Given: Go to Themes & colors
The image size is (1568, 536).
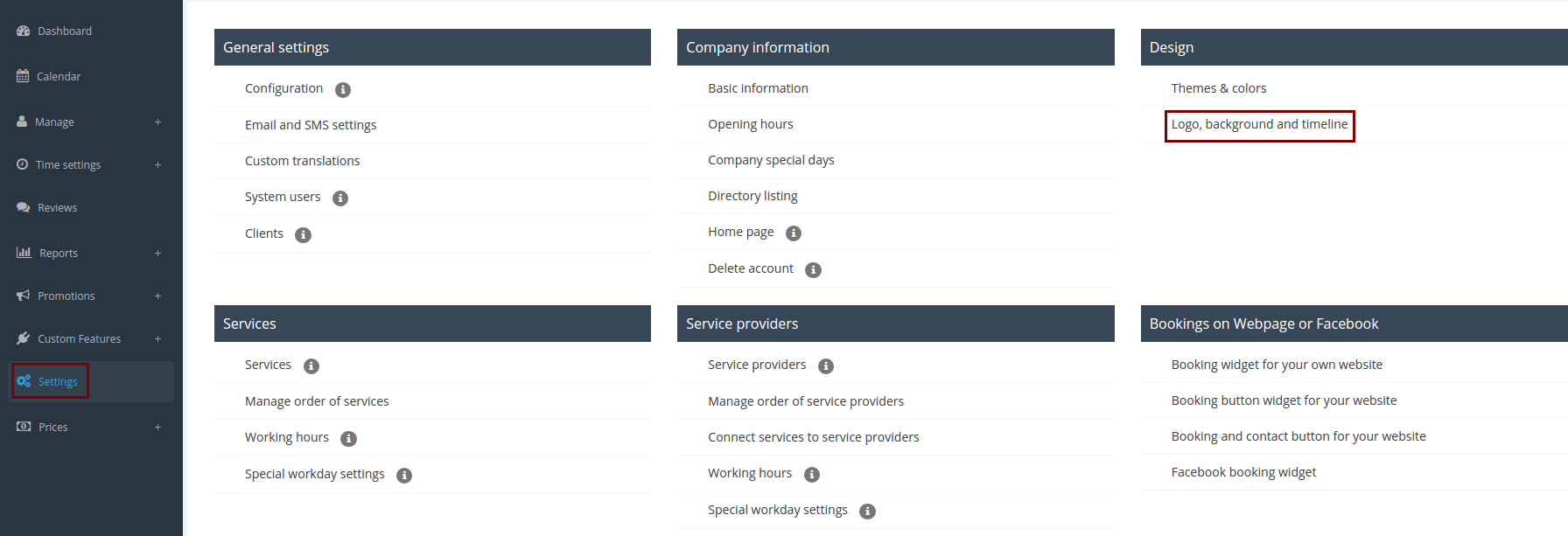Looking at the screenshot, I should coord(1218,88).
